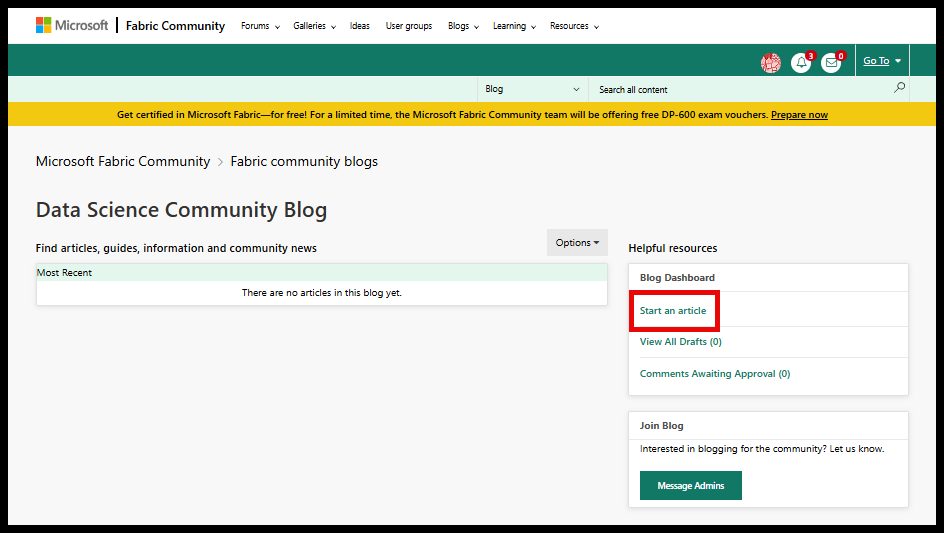The image size is (944, 533).
Task: Open the Fabric Community home link
Action: [175, 26]
